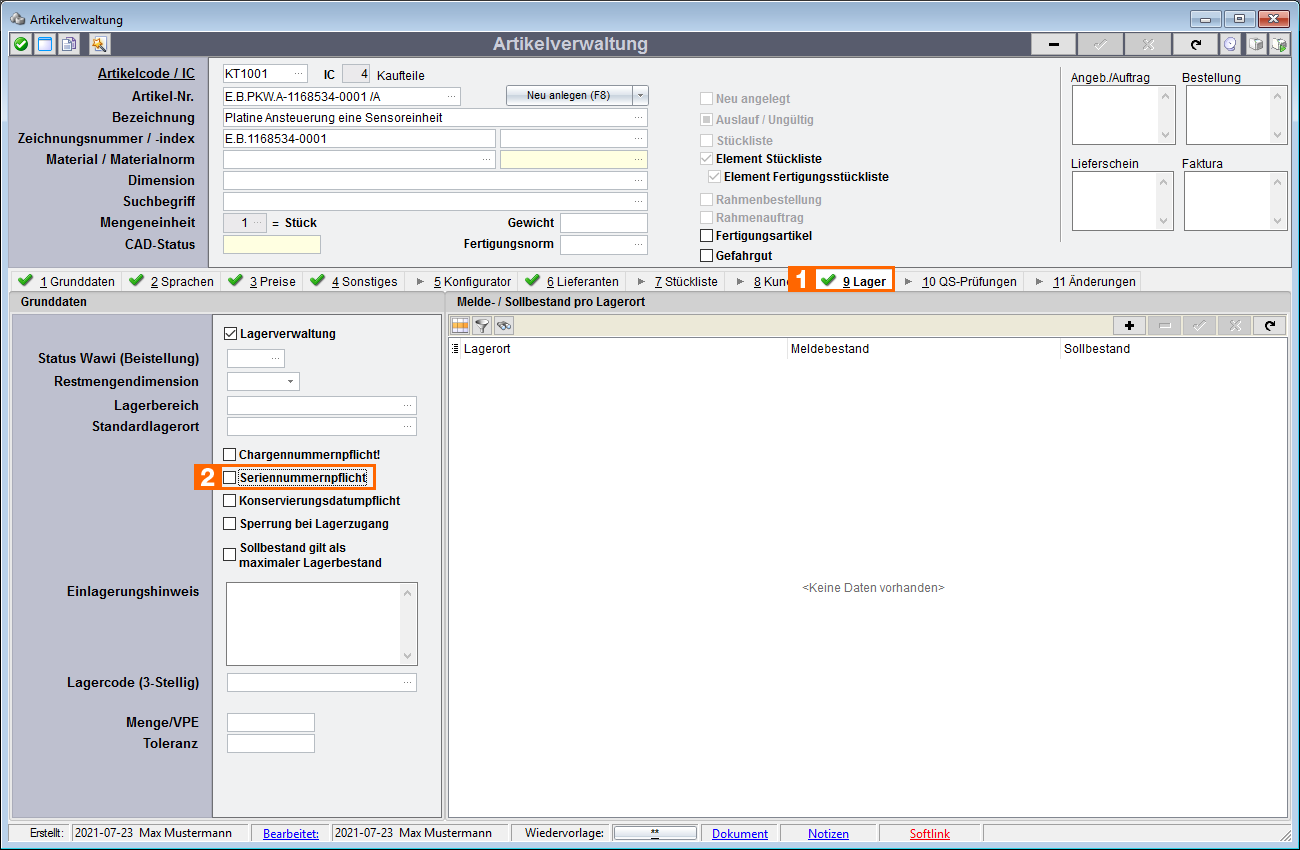This screenshot has width=1300, height=850.
Task: Open Lagerbereich lookup ellipsis button
Action: [x=407, y=405]
